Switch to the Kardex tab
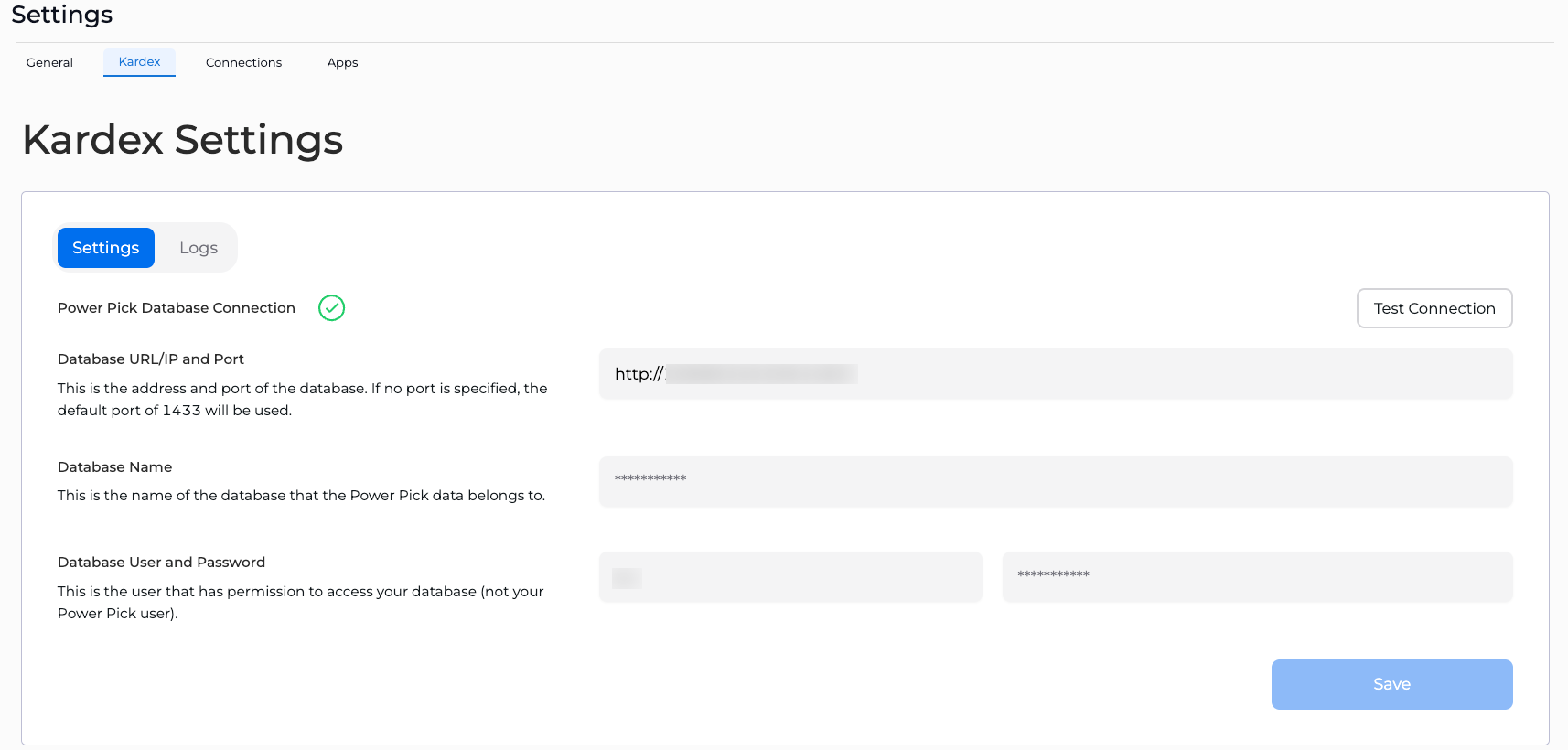Screen dimensions: 1568x750 point(139,62)
